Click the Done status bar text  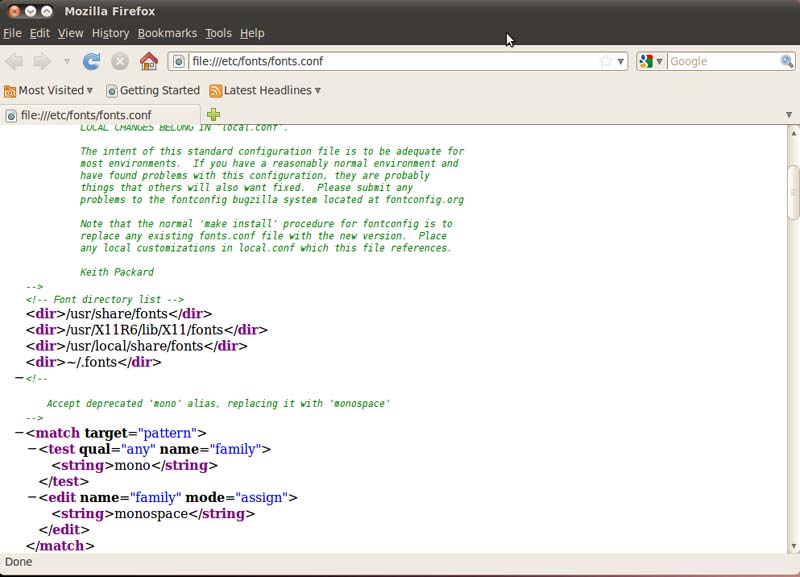[x=18, y=562]
